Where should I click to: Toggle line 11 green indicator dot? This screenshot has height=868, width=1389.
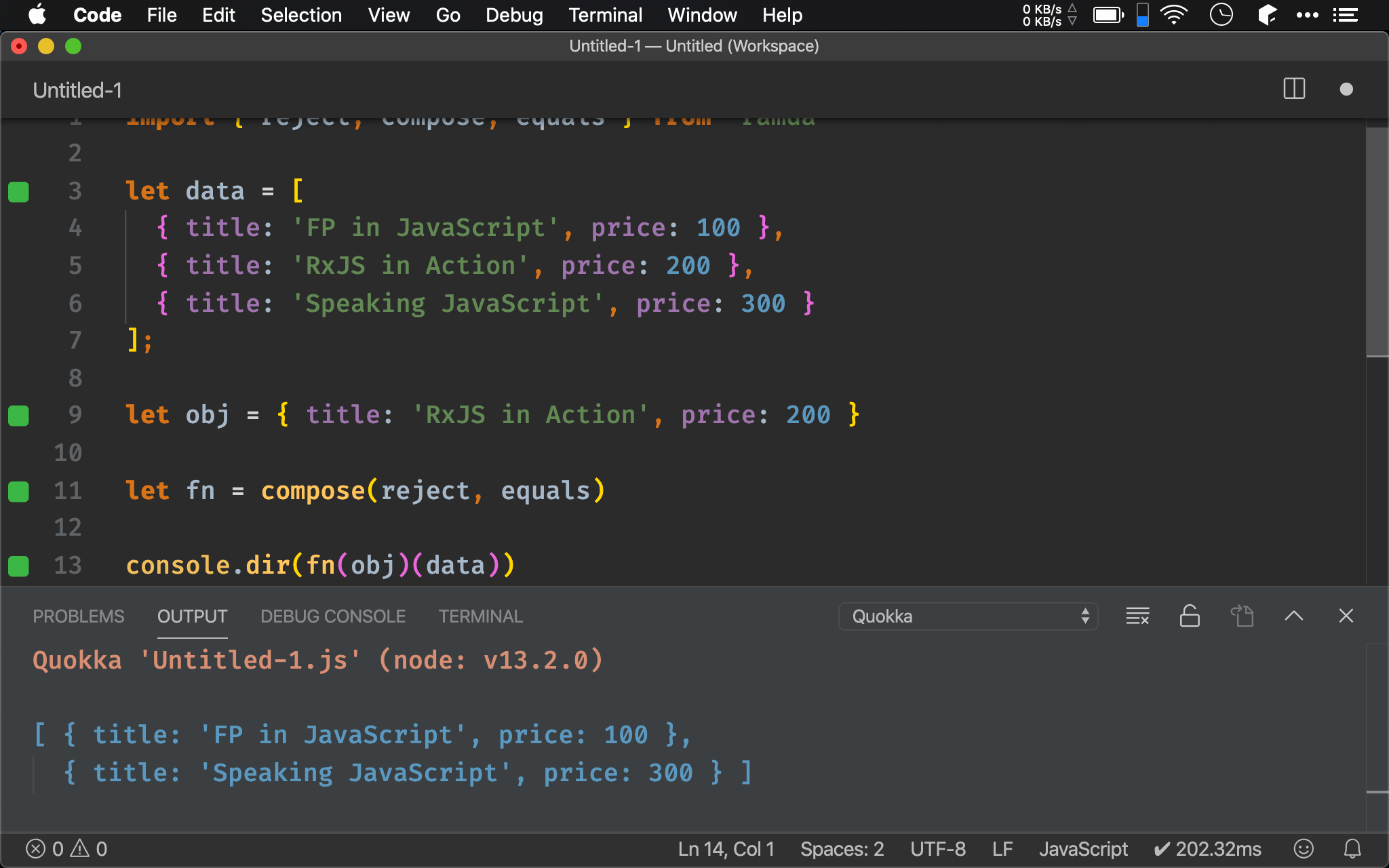point(19,489)
